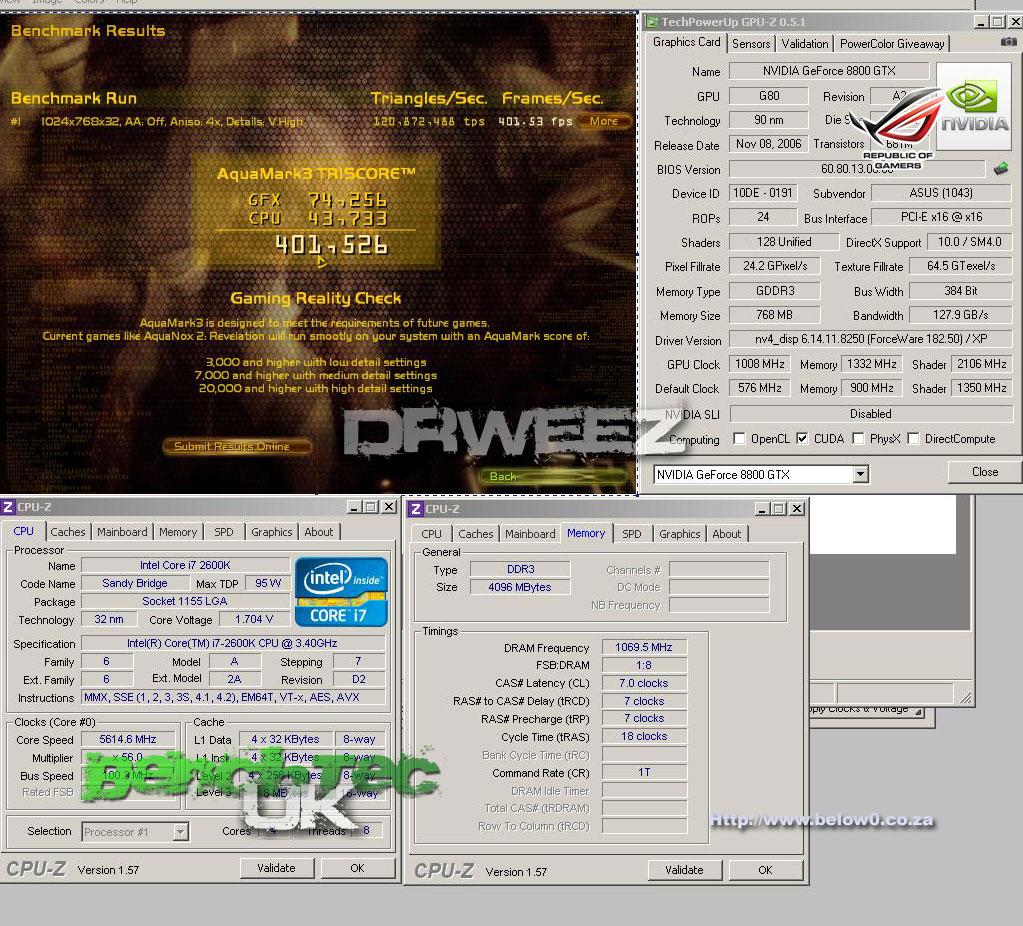1023x926 pixels.
Task: Toggle the PhysX checkbox
Action: 858,439
